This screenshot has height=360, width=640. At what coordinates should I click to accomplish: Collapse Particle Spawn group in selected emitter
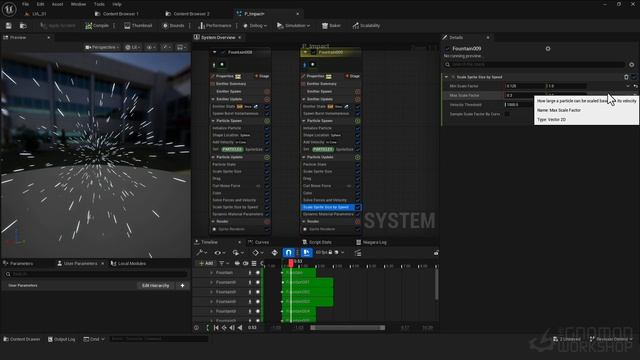point(304,121)
